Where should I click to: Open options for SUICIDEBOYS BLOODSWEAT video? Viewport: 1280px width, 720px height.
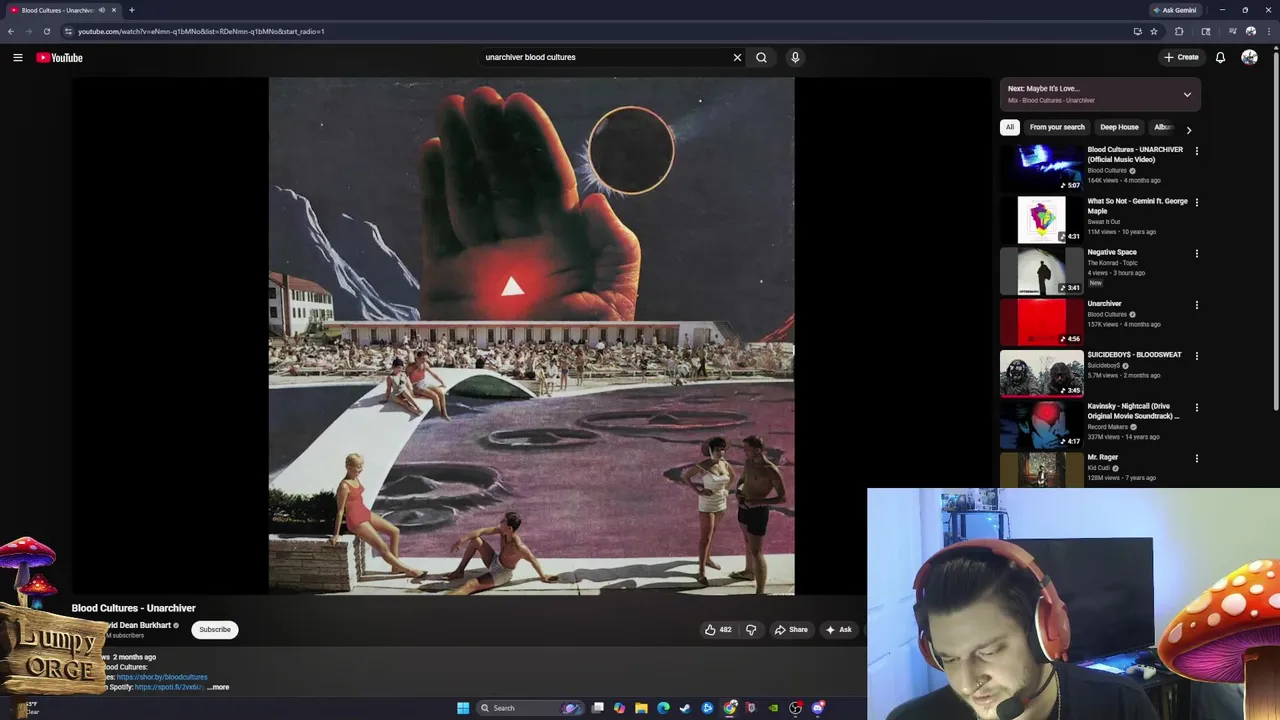pyautogui.click(x=1196, y=356)
